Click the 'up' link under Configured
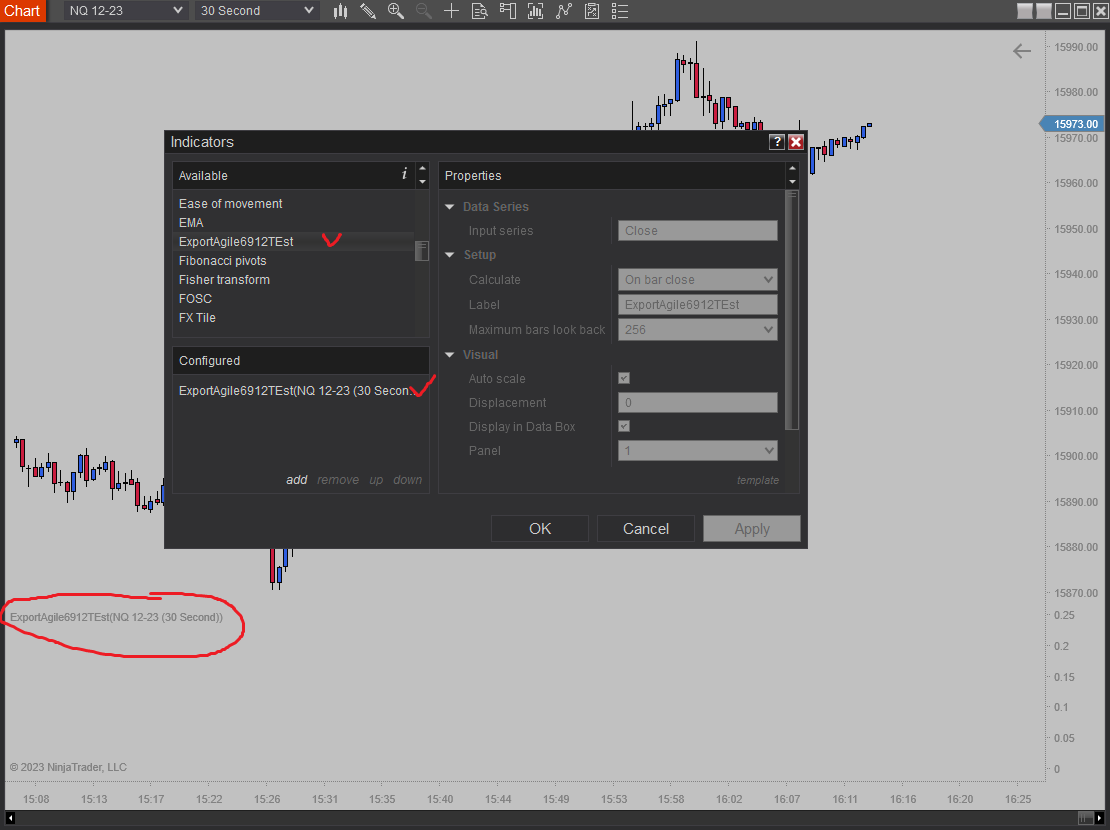The image size is (1110, 830). coord(376,479)
